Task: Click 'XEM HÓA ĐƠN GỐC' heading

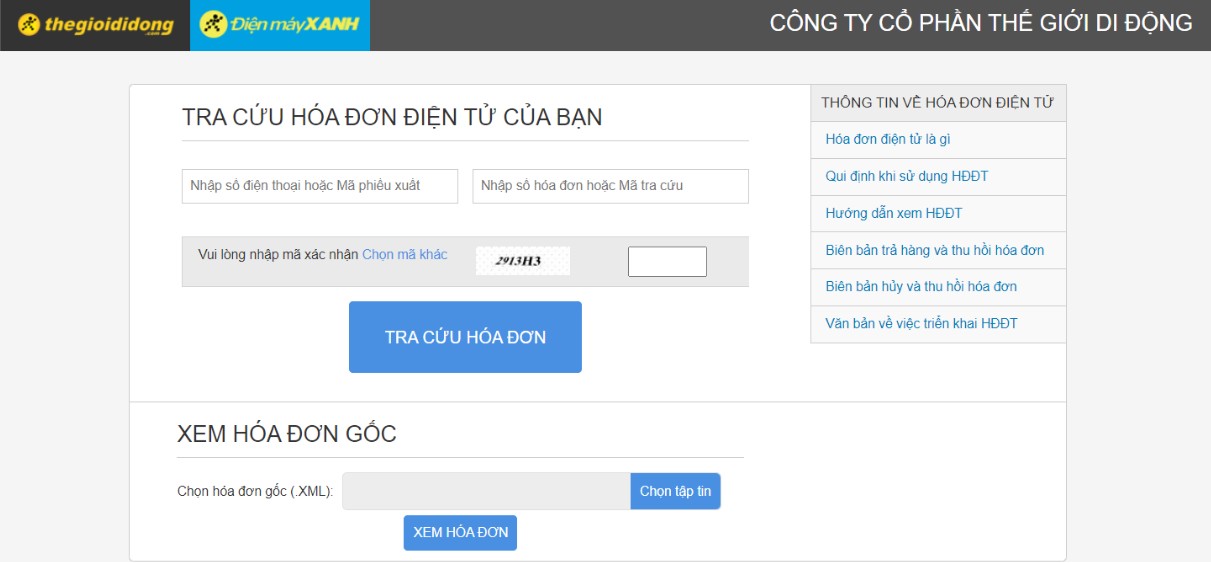Action: click(x=287, y=434)
